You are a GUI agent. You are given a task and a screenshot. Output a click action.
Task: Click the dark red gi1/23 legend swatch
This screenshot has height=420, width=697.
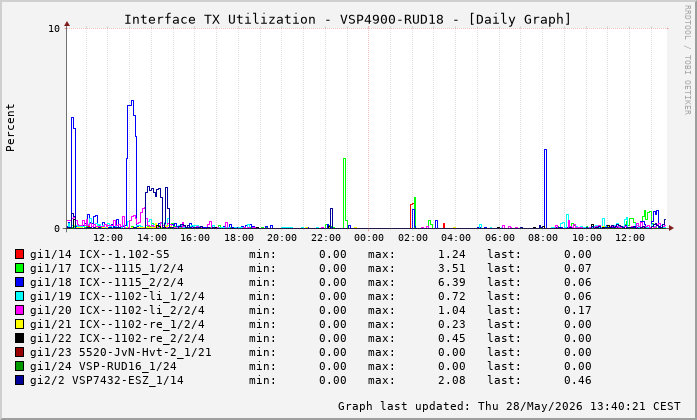(19, 352)
